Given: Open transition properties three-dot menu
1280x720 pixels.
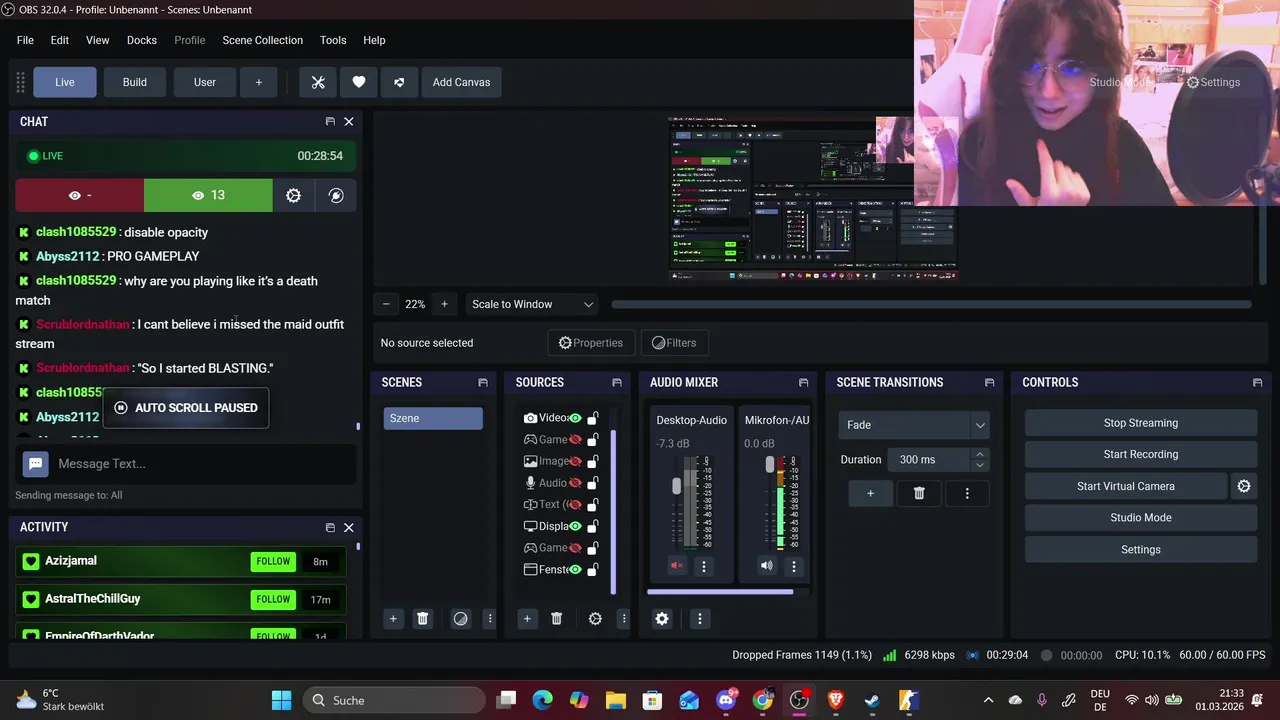Looking at the screenshot, I should [x=967, y=493].
